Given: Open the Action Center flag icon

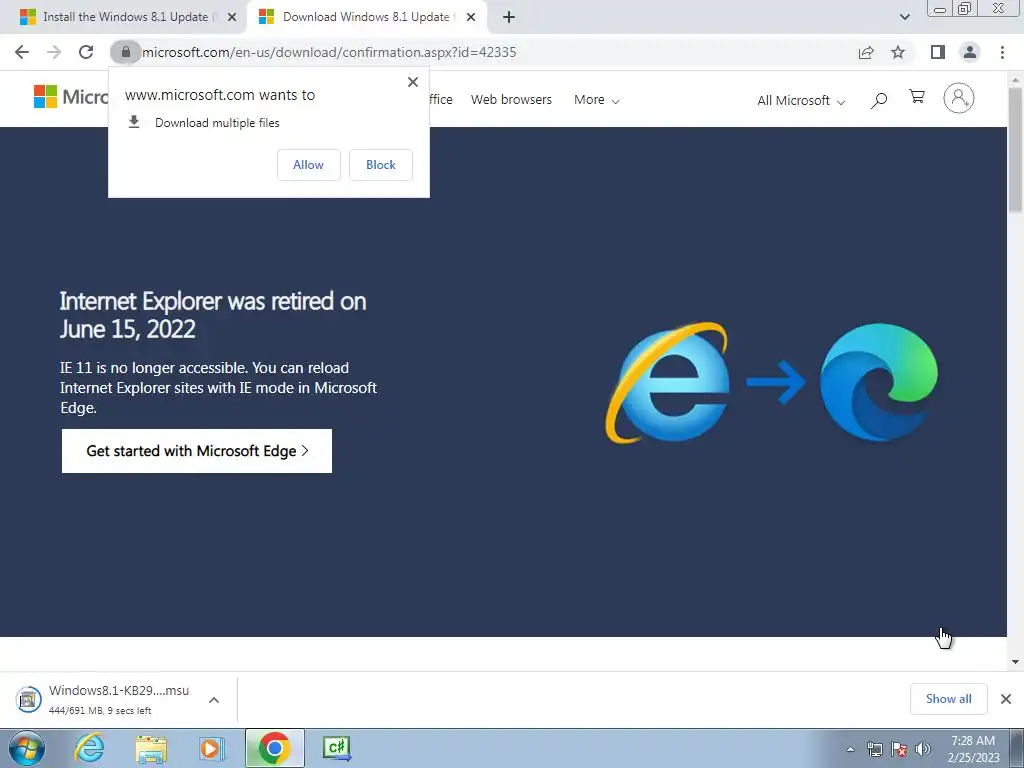Looking at the screenshot, I should tap(899, 749).
